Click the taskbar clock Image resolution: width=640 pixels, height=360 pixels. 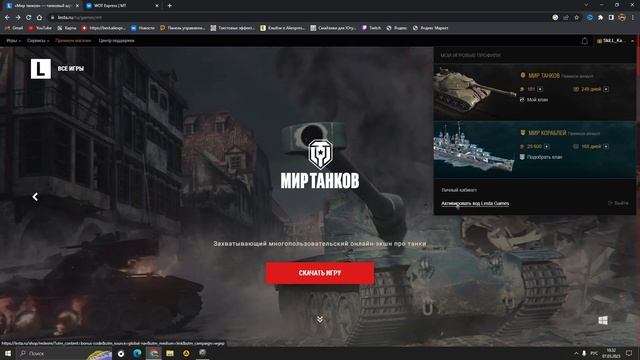click(611, 353)
